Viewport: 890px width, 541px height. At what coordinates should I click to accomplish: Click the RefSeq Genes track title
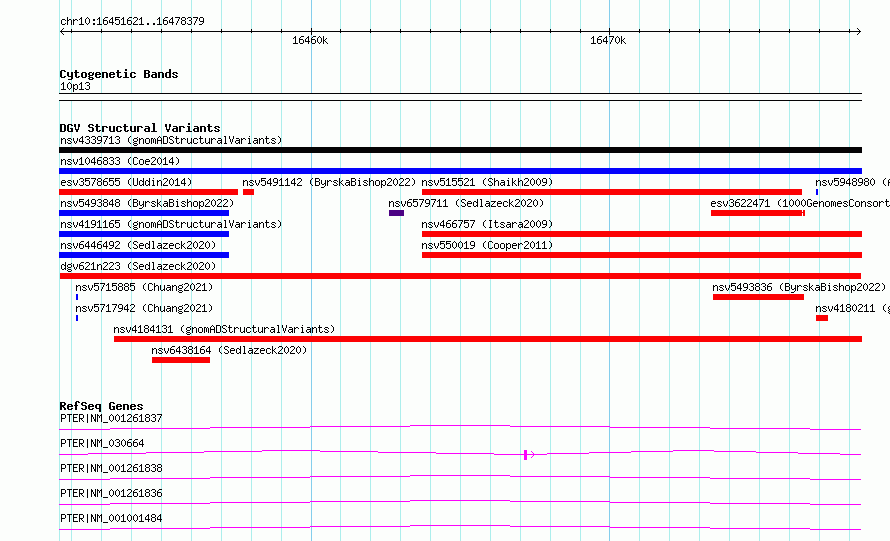[101, 406]
